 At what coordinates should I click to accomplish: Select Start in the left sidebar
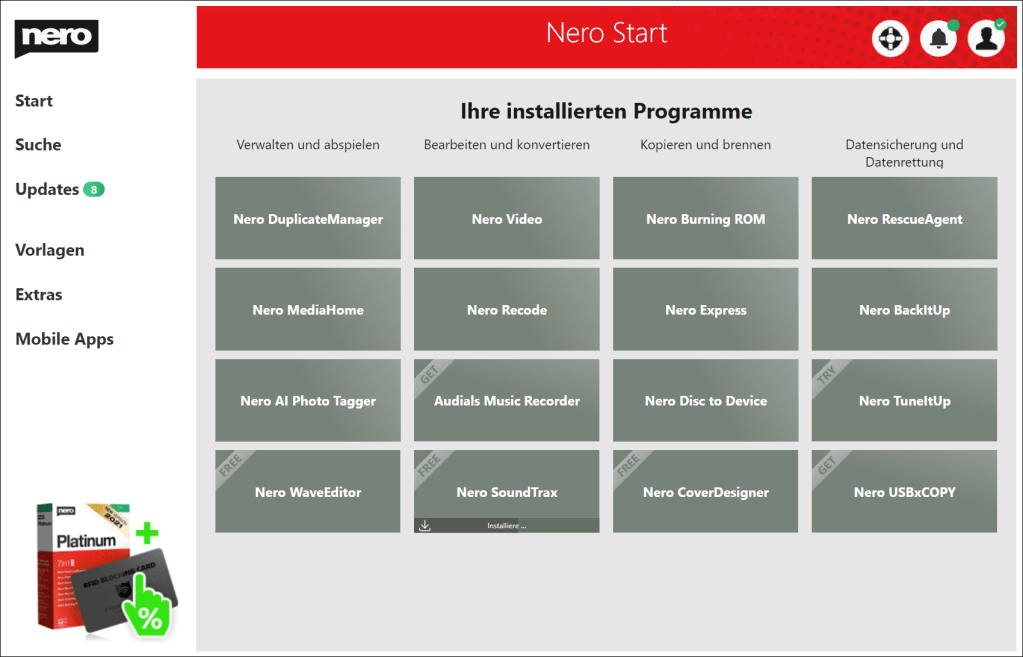(34, 101)
